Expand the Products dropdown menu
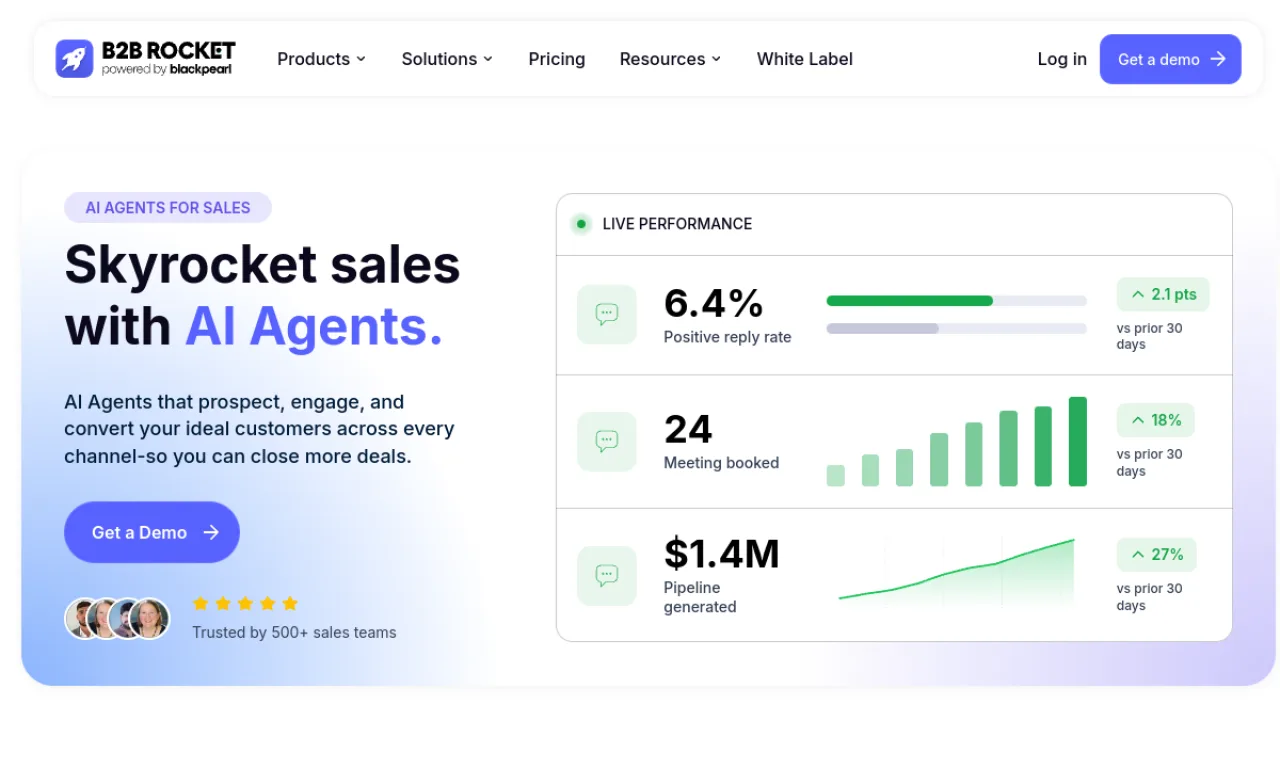 tap(322, 59)
